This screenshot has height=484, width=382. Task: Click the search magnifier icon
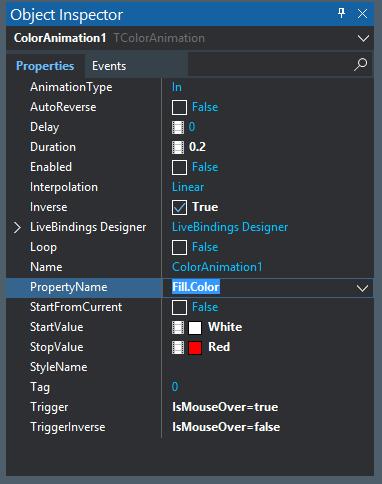[360, 65]
